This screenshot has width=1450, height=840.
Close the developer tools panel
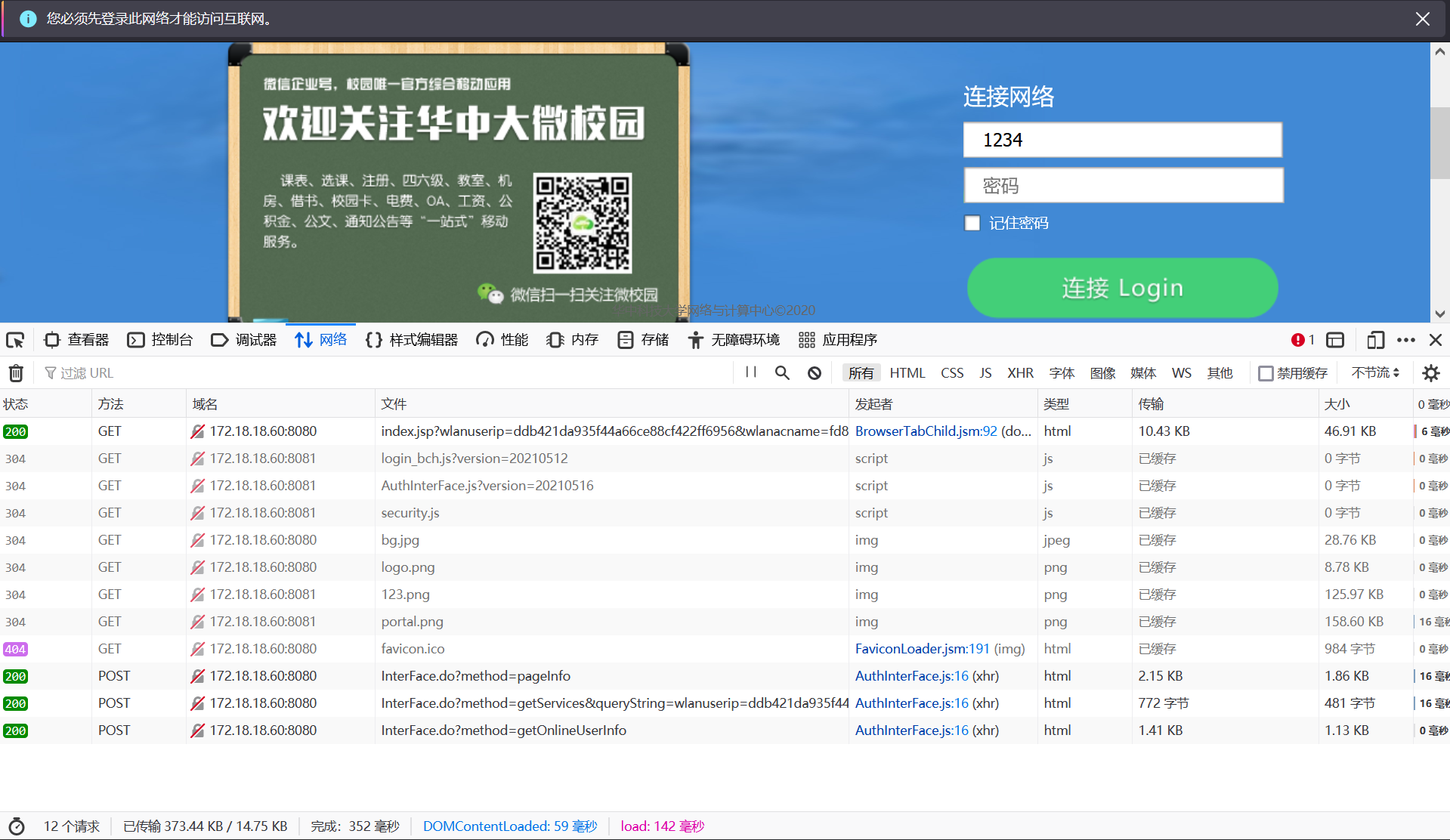(1436, 340)
